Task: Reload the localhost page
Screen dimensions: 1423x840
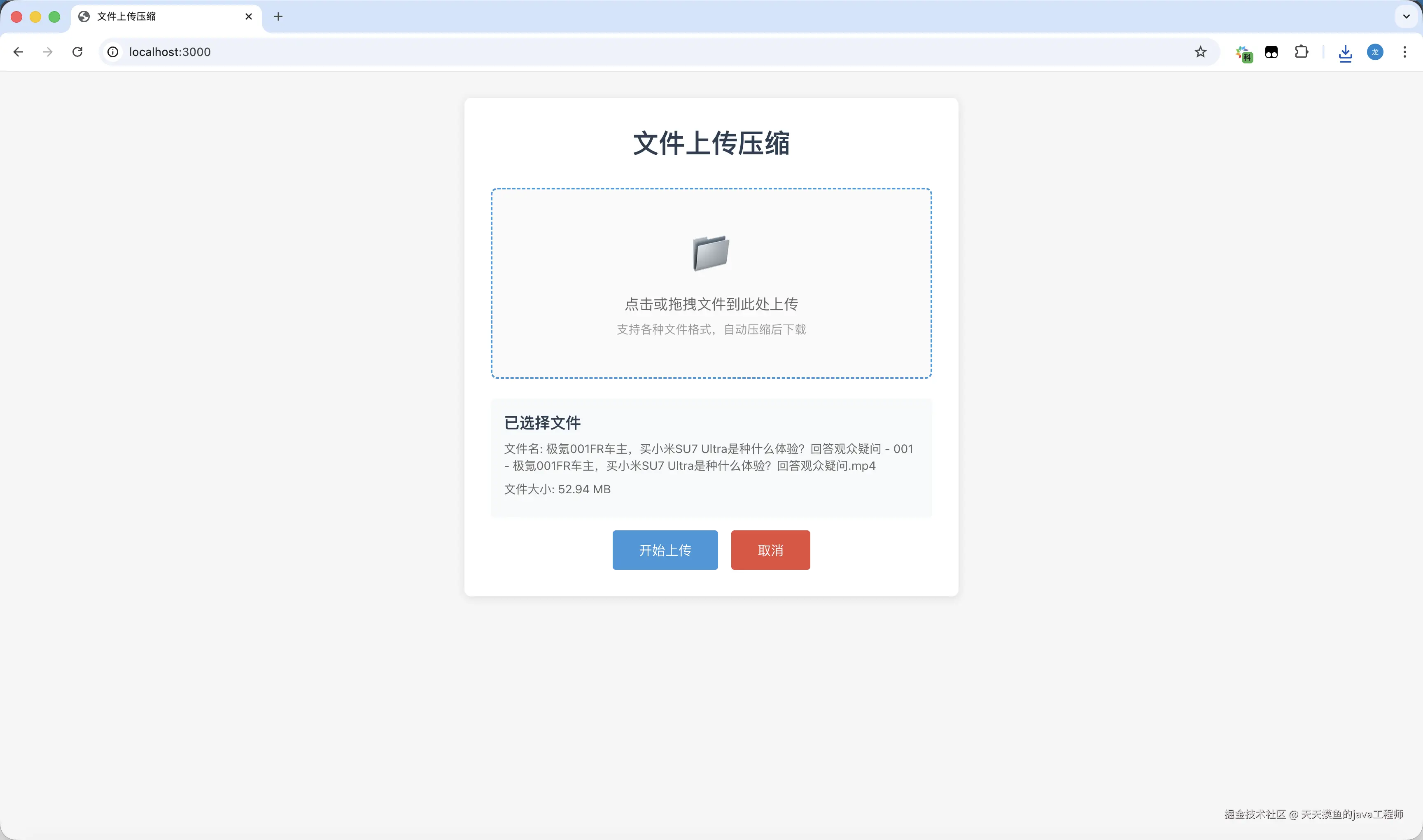Action: coord(77,52)
